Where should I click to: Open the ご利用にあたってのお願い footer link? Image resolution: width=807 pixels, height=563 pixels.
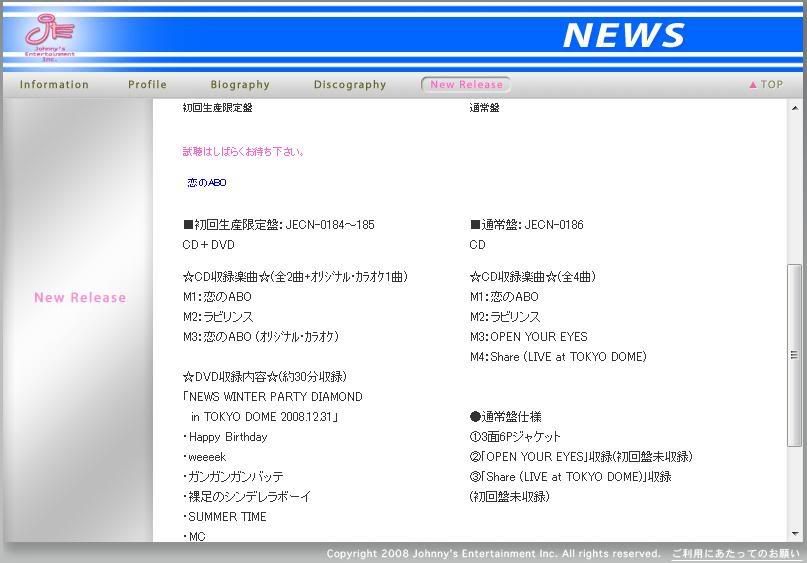coord(735,553)
